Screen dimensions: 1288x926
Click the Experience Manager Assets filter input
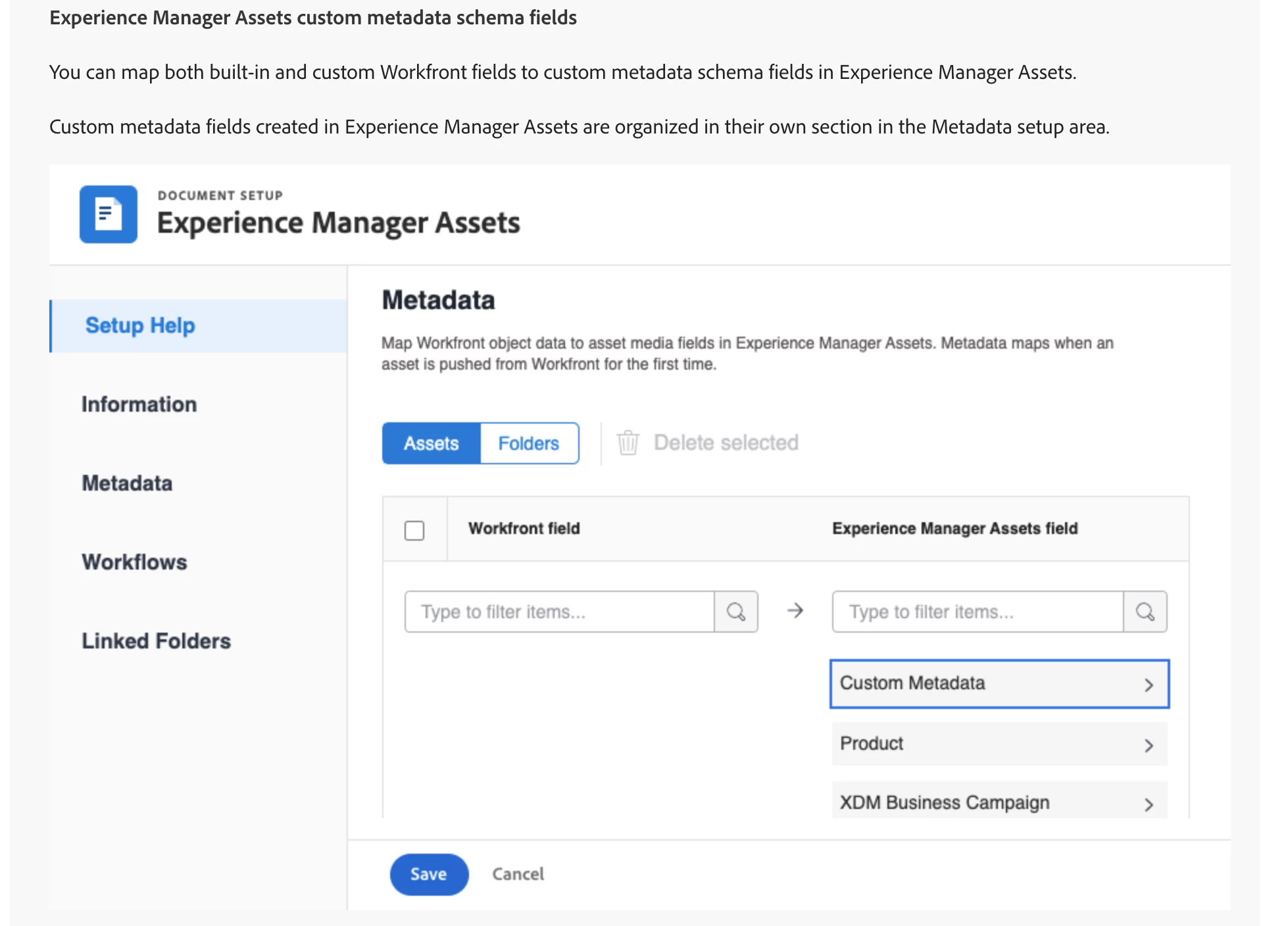[x=977, y=612]
